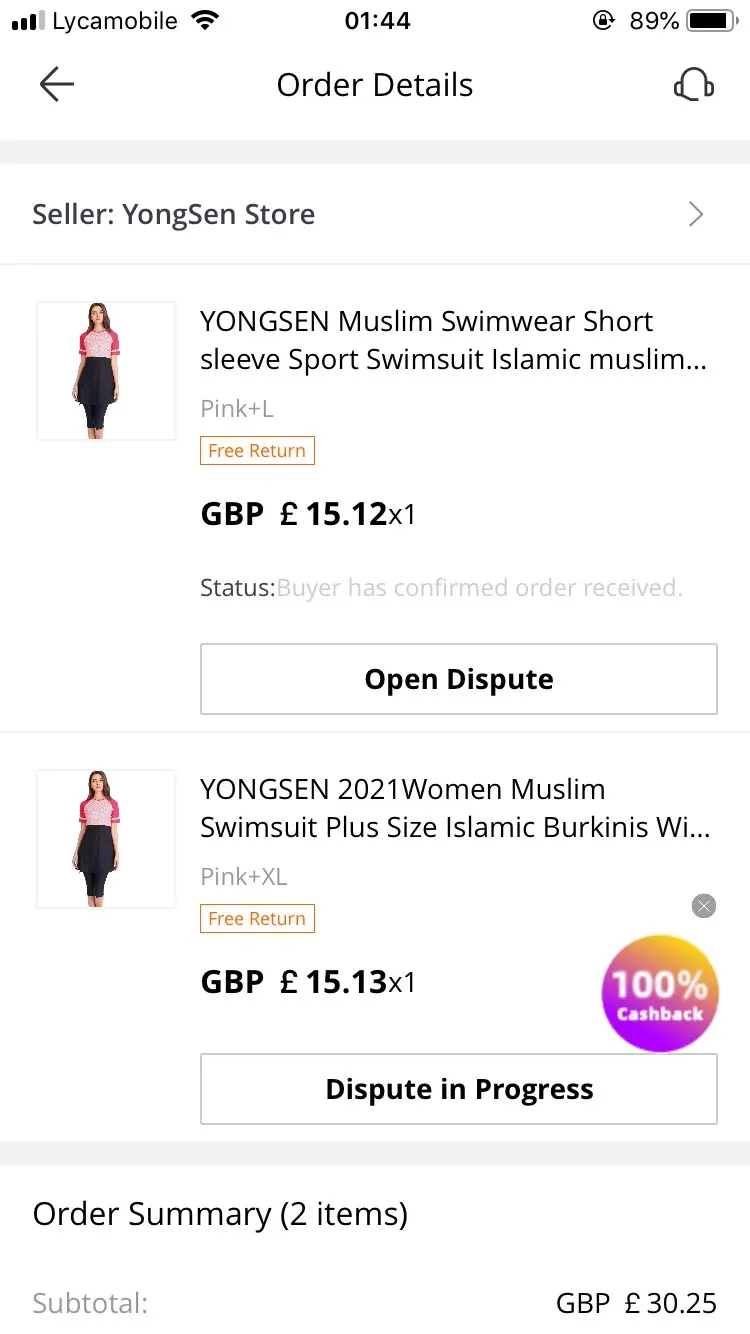Open the Pink+L swimsuit thumbnail
This screenshot has height=1334, width=750.
[106, 371]
